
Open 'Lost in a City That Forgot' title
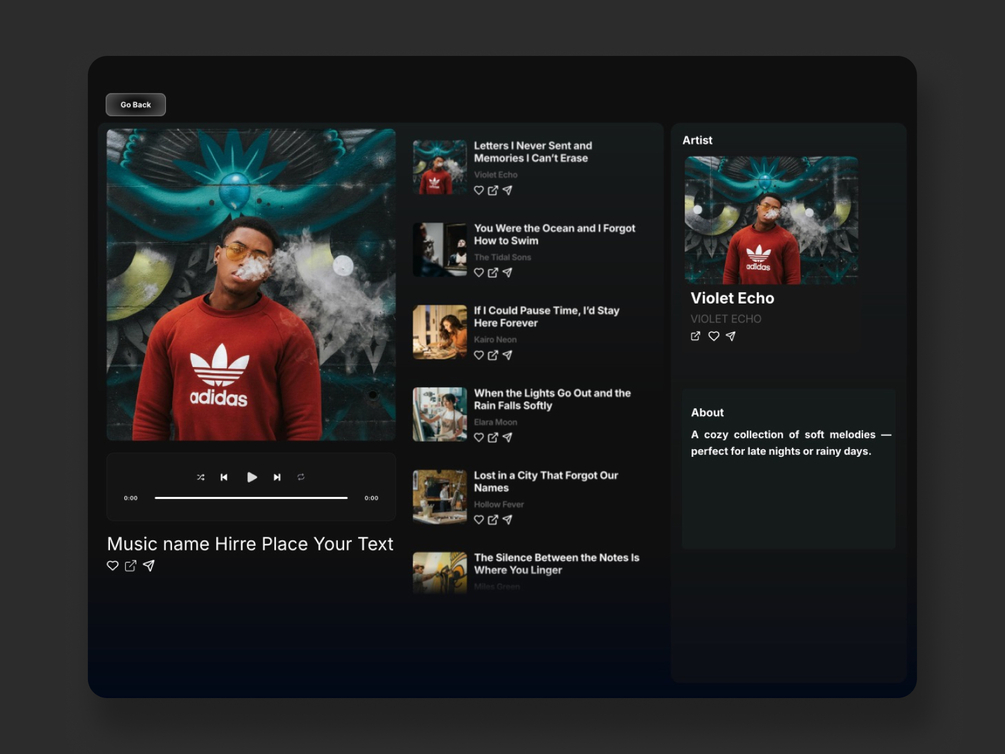546,482
